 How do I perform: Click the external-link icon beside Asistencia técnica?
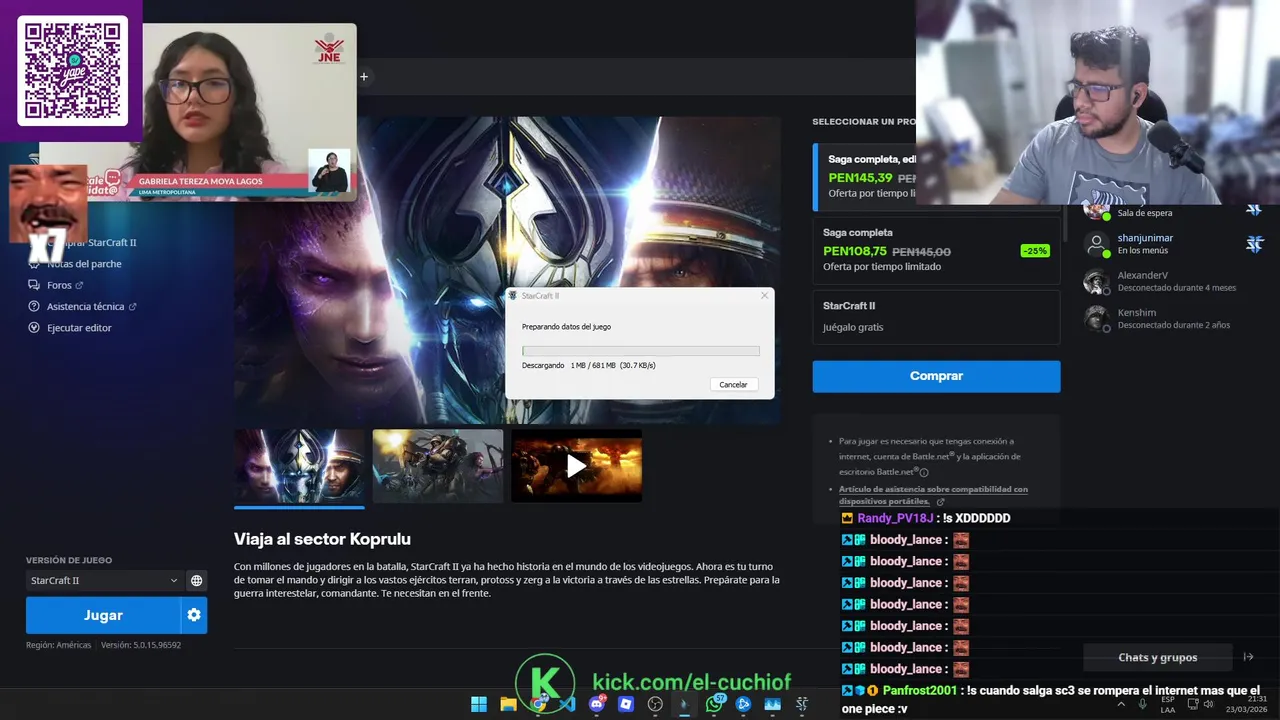tap(132, 307)
